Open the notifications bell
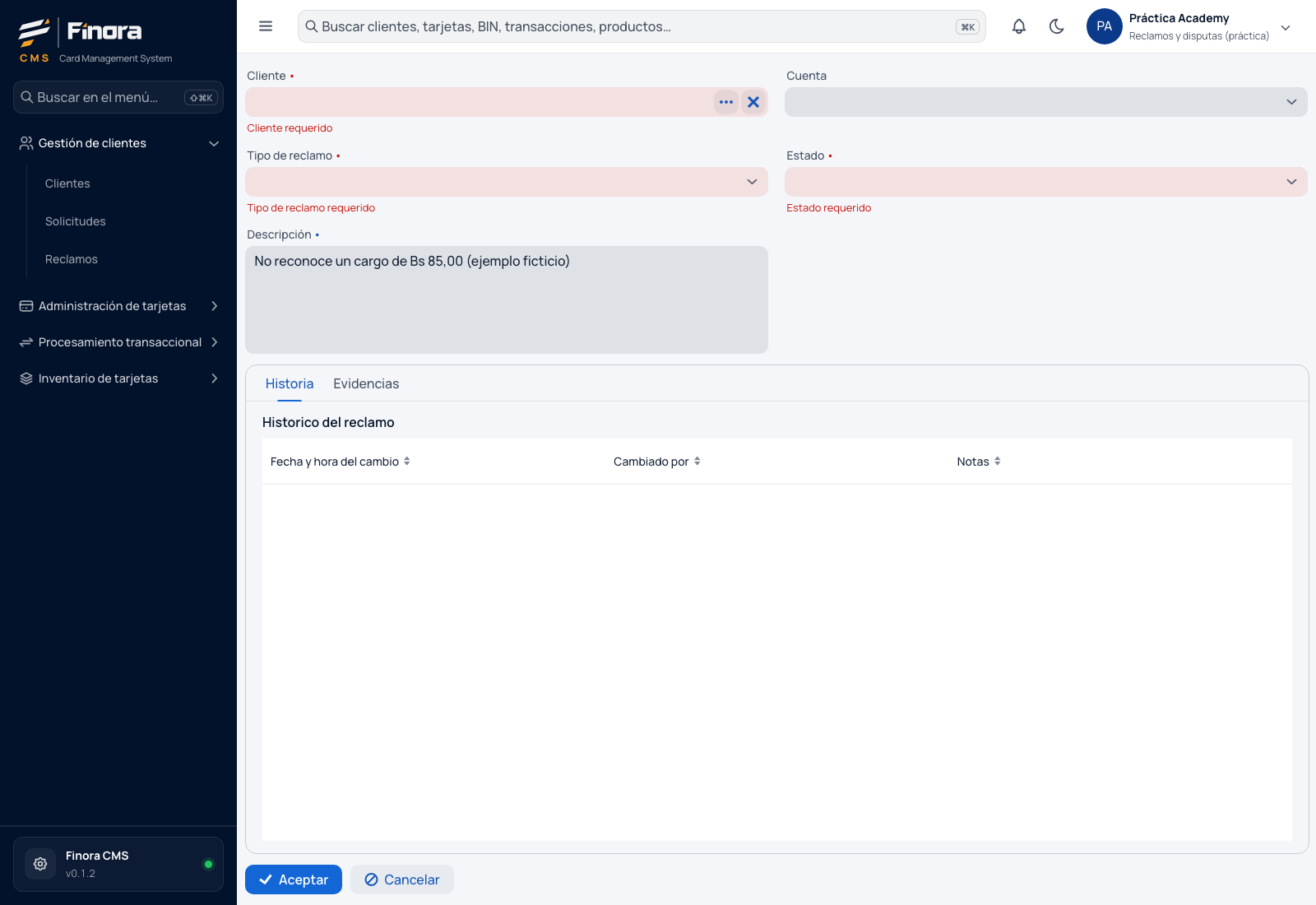Image resolution: width=1316 pixels, height=905 pixels. pyautogui.click(x=1019, y=26)
